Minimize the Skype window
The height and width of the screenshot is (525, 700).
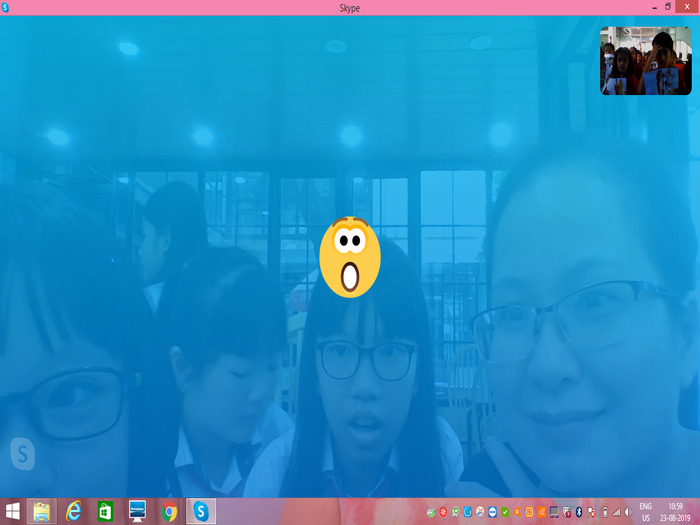[x=654, y=8]
